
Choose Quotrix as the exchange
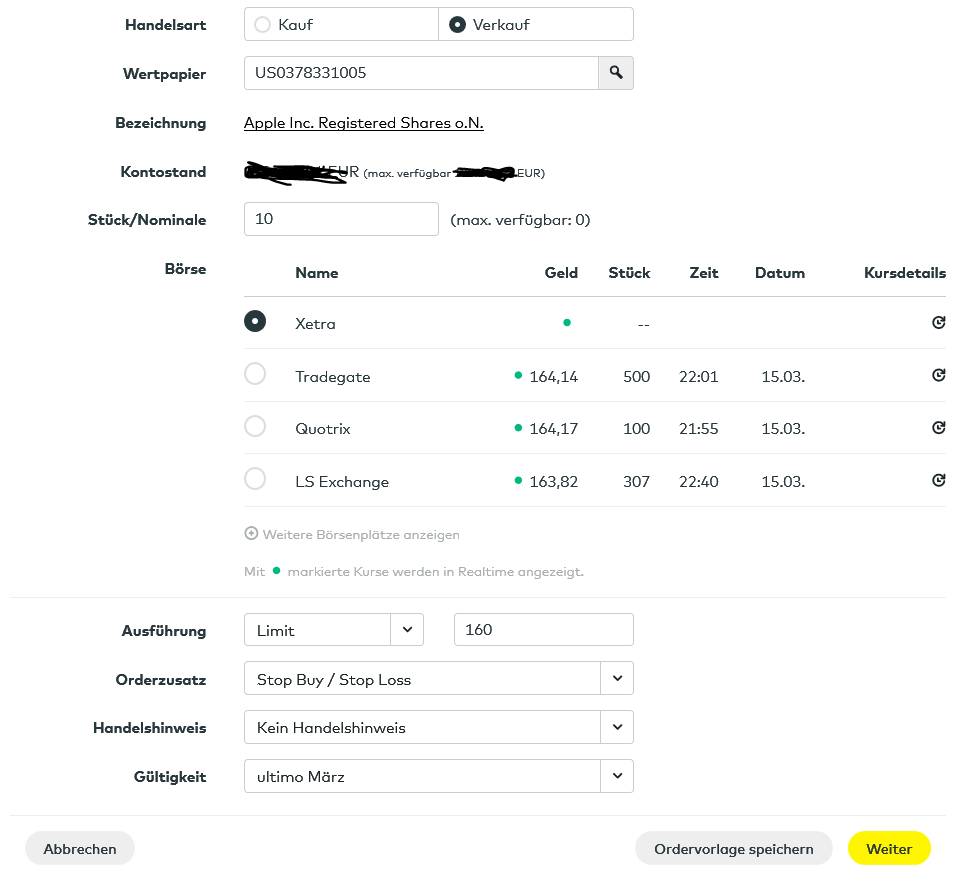[255, 426]
